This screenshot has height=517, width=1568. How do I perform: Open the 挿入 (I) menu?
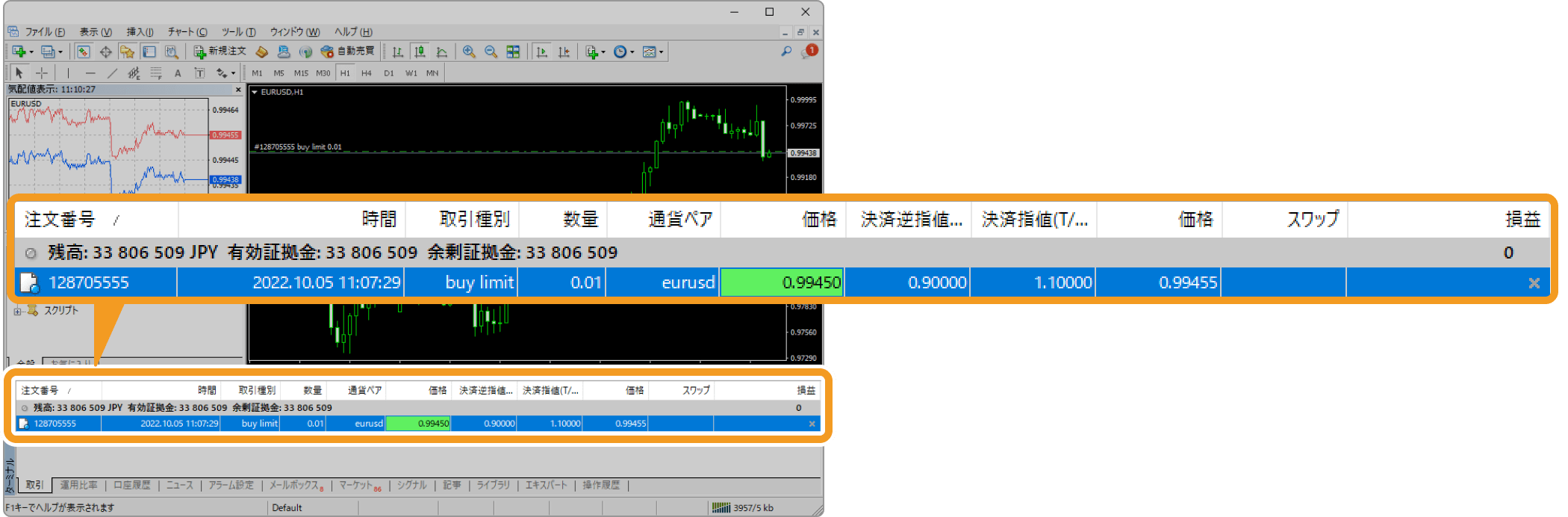coord(140,31)
